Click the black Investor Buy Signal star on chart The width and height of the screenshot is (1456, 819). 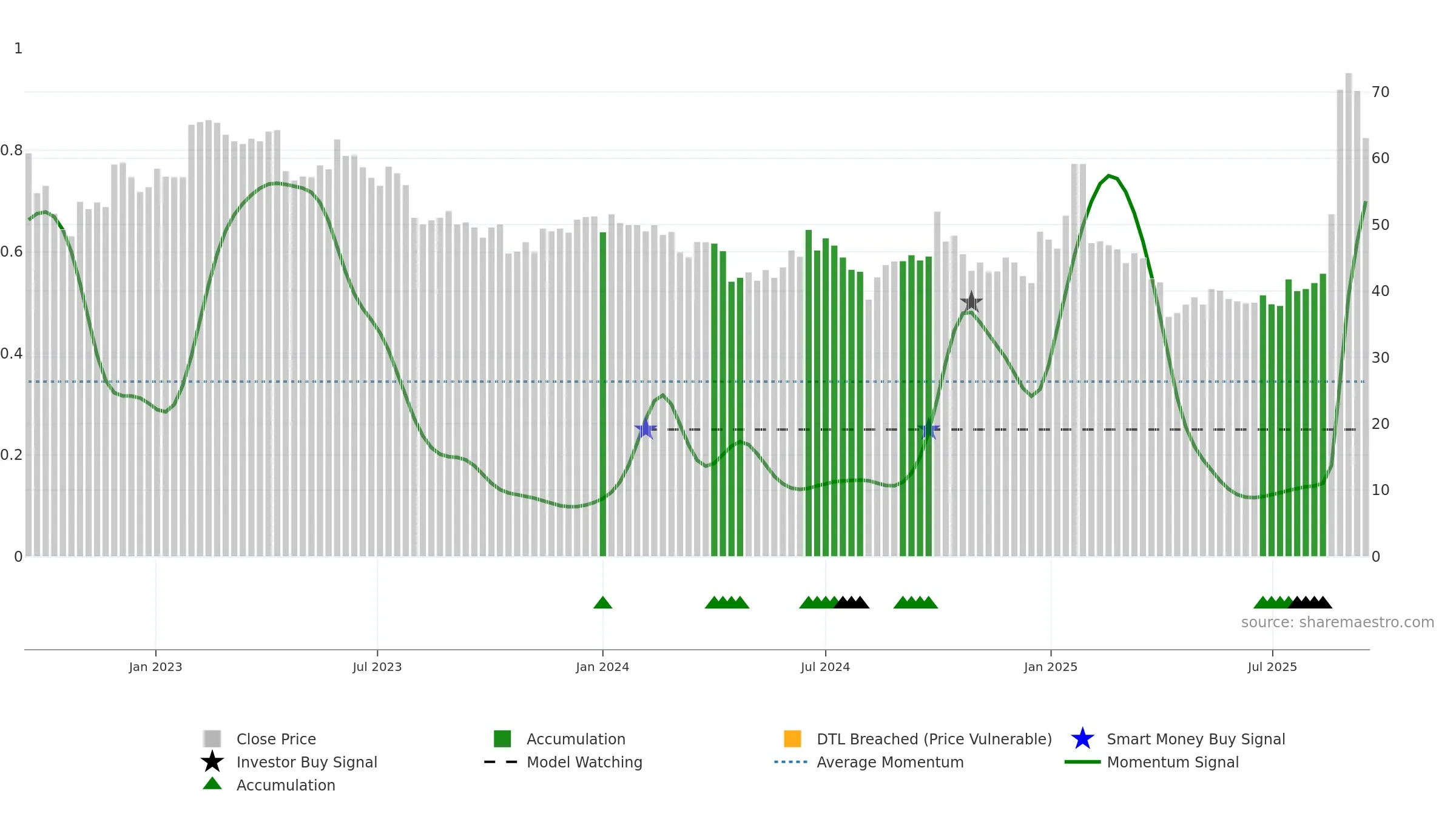tap(971, 302)
